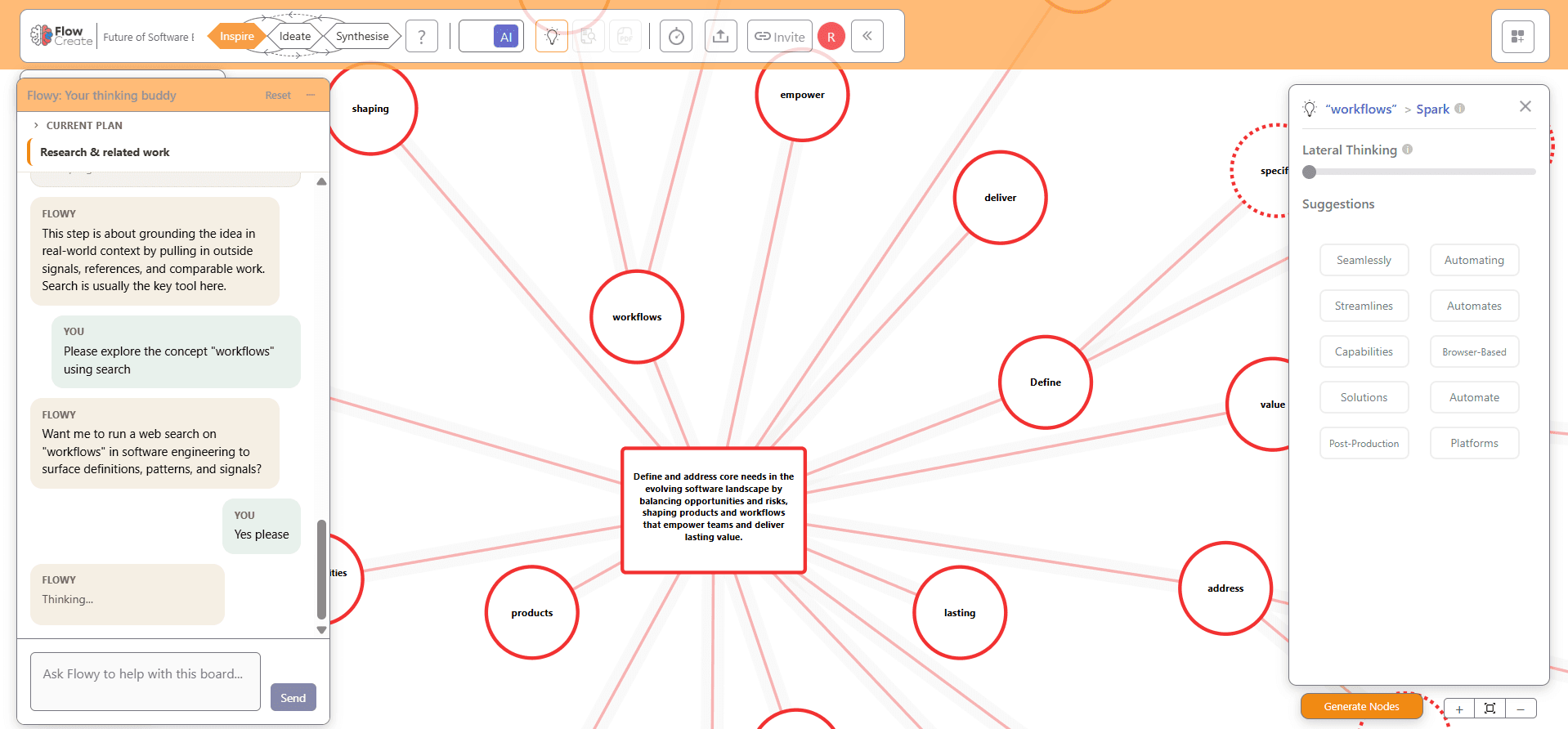Click the user avatar R
Screen dimensions: 1568x729
(x=831, y=37)
